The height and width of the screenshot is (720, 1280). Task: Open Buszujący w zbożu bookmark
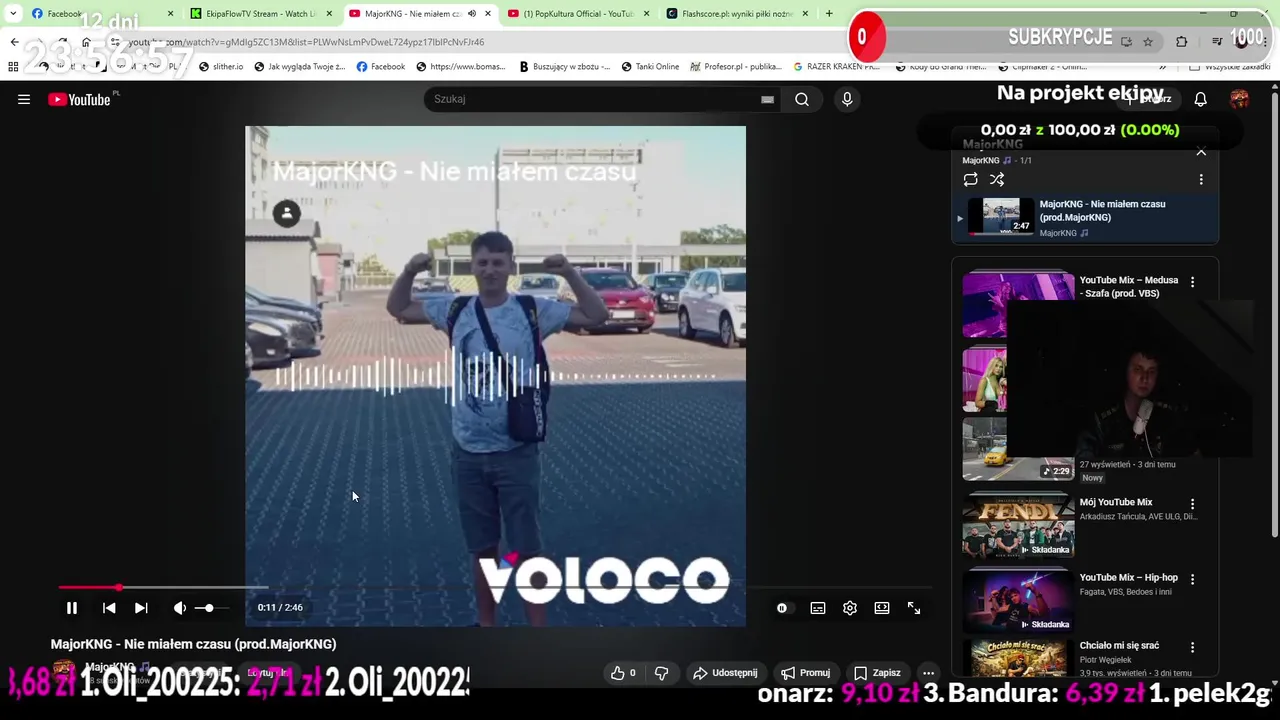pos(565,67)
